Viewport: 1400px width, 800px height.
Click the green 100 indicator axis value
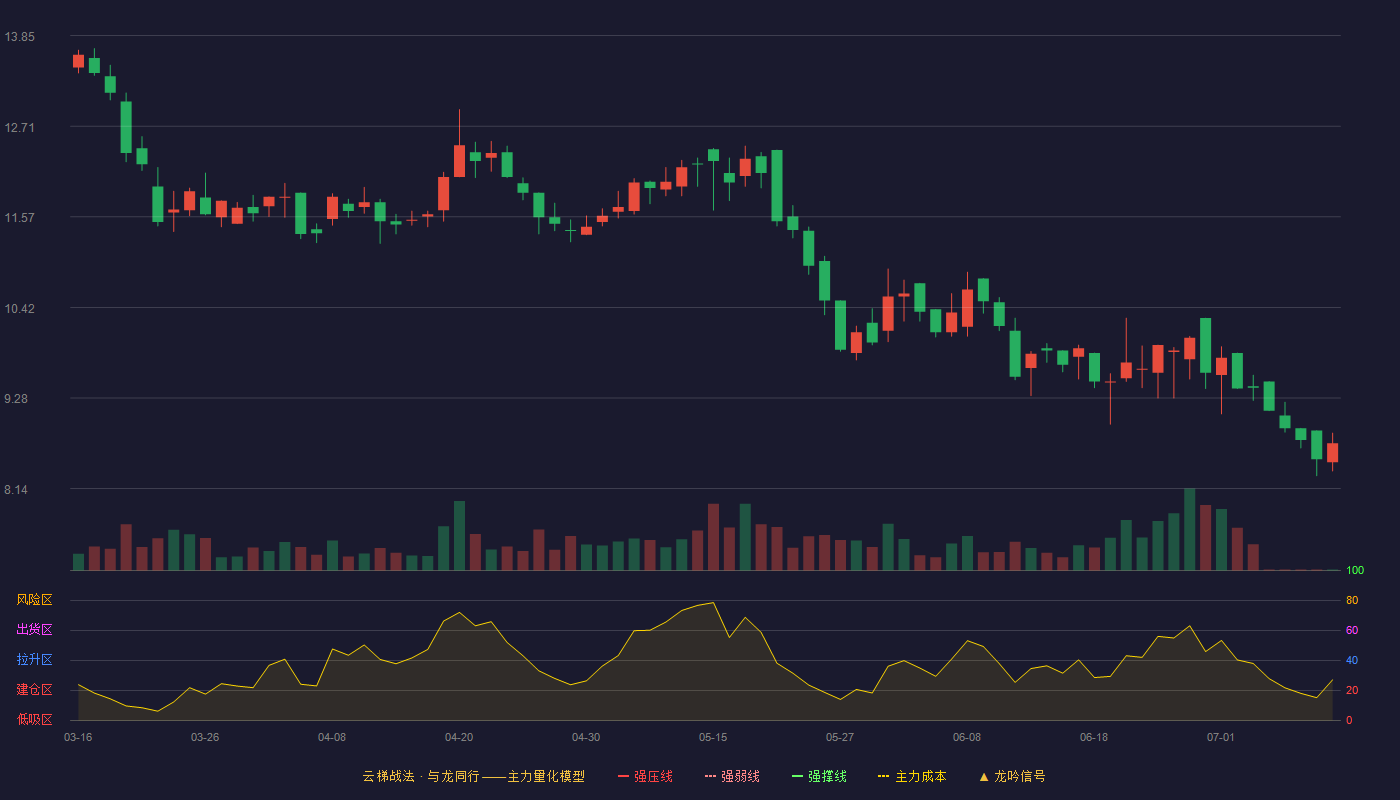tap(1355, 571)
